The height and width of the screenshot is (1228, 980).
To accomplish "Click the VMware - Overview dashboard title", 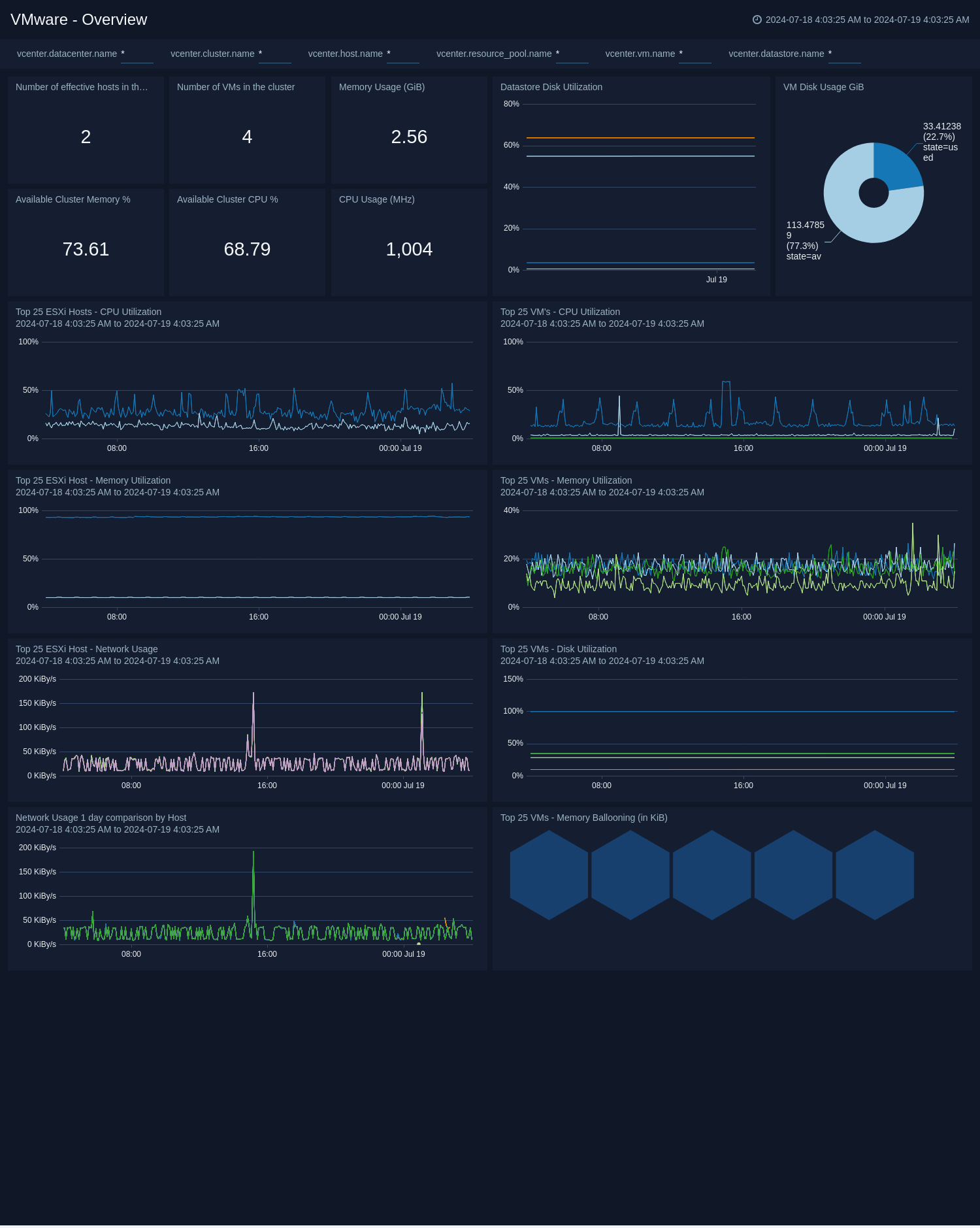I will pos(79,20).
